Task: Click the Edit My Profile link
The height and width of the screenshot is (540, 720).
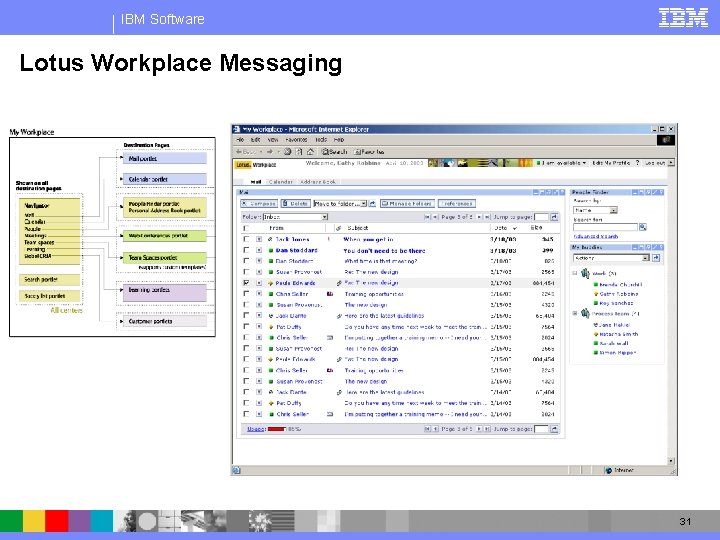Action: pos(611,163)
